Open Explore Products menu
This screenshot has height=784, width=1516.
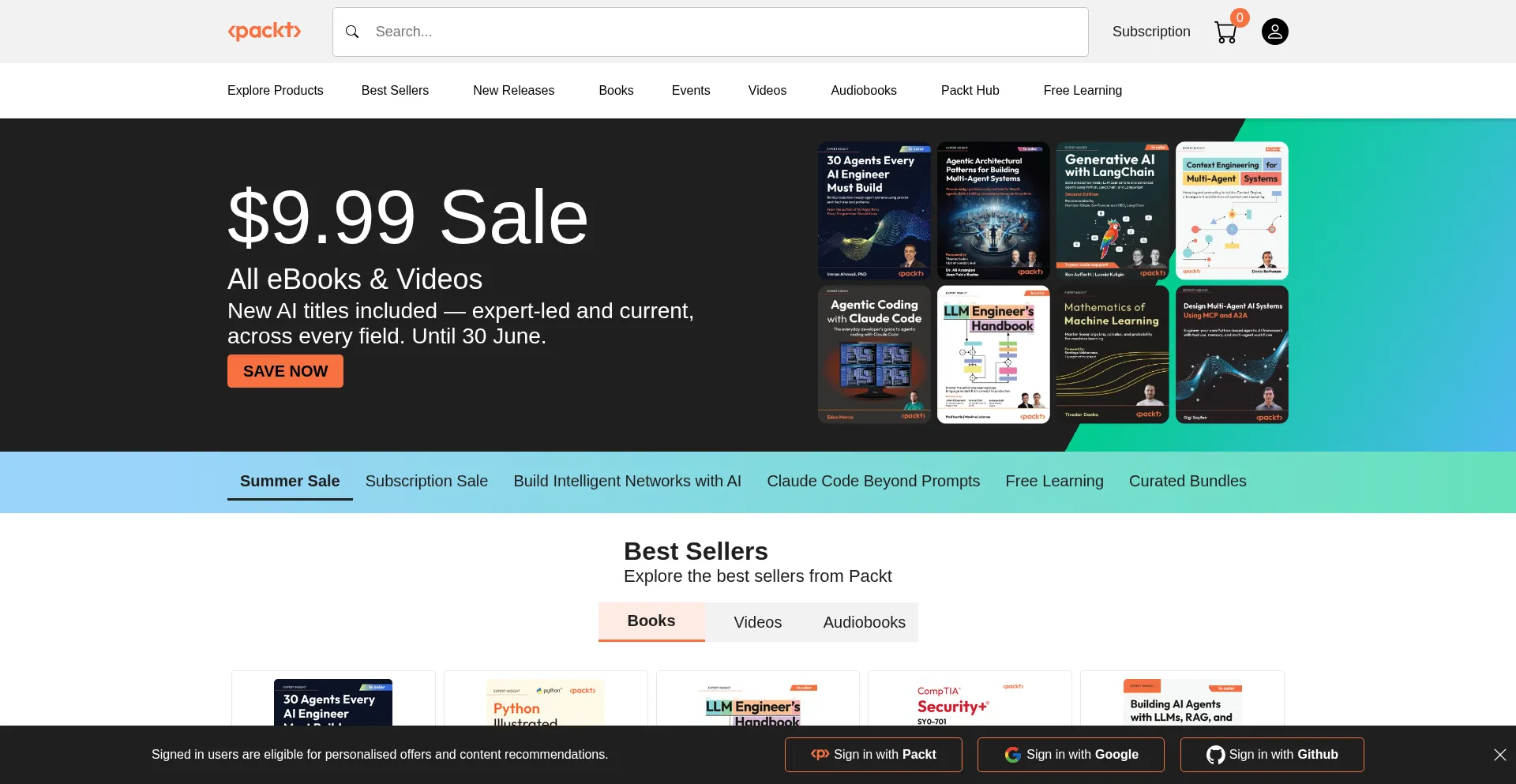[x=276, y=90]
